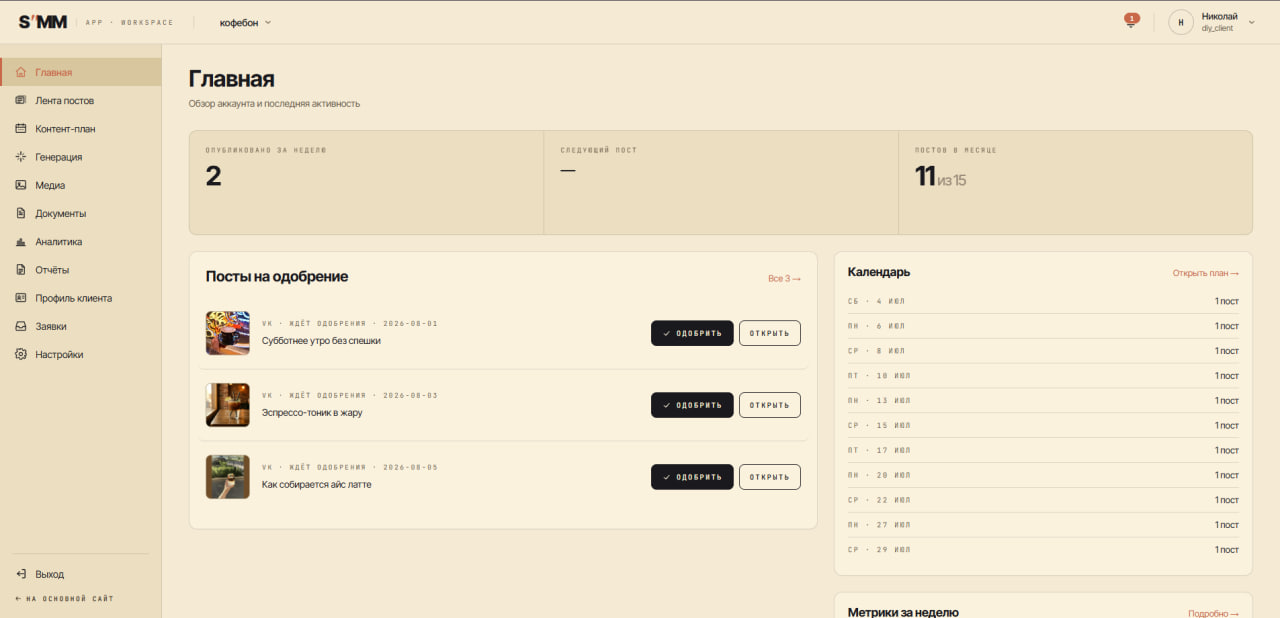Click the Отчёты report icon
The image size is (1280, 618).
click(x=21, y=269)
